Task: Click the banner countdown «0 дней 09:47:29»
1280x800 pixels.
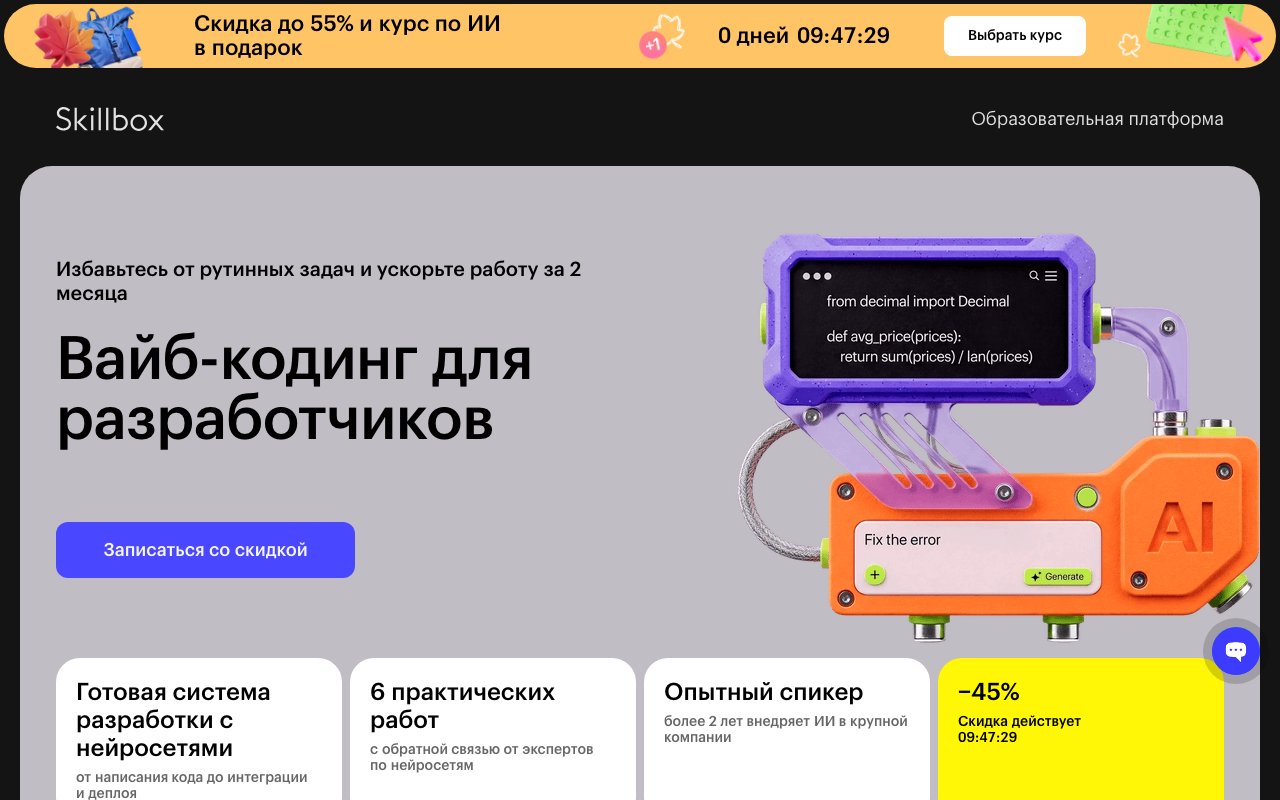Action: coord(804,36)
